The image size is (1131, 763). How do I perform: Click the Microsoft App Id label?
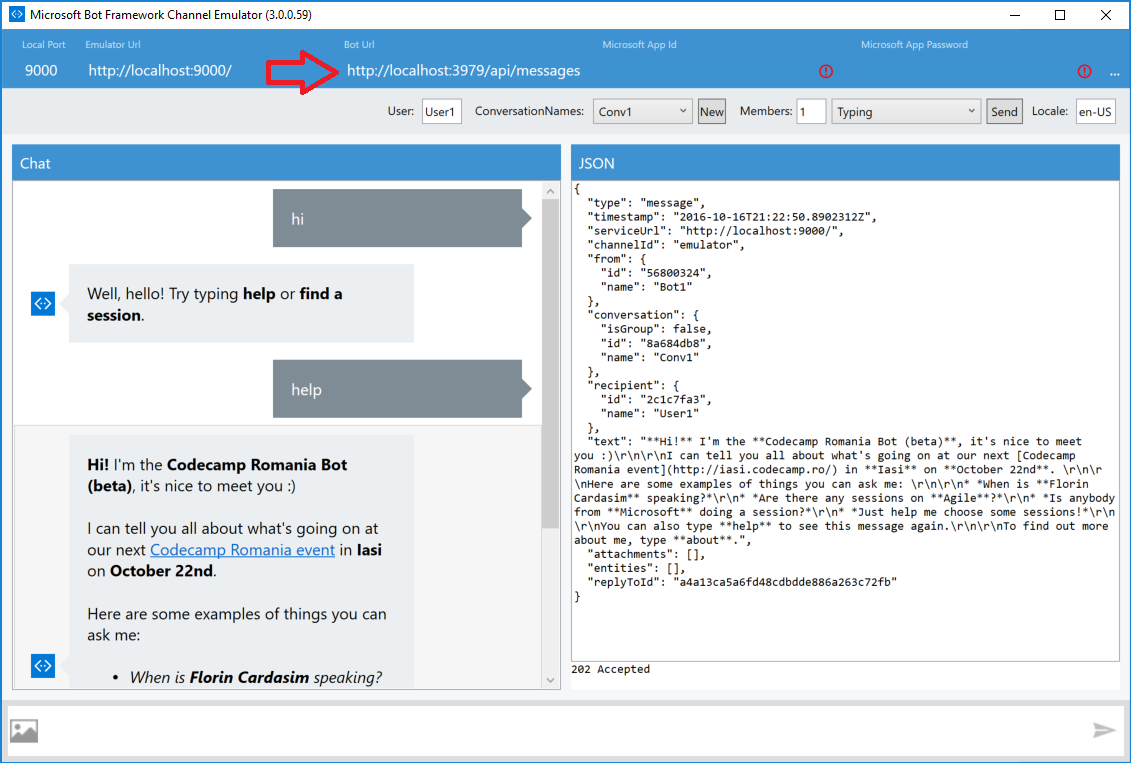click(x=639, y=45)
